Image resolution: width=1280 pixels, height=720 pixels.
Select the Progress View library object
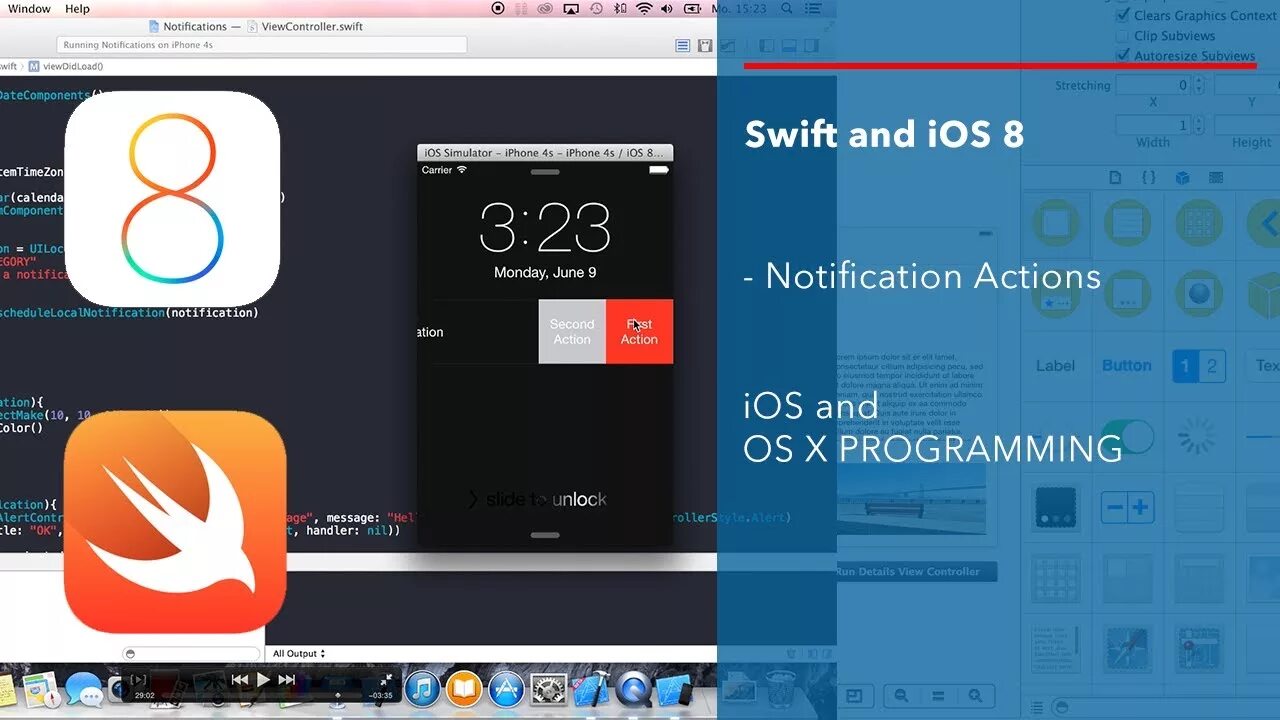1262,437
